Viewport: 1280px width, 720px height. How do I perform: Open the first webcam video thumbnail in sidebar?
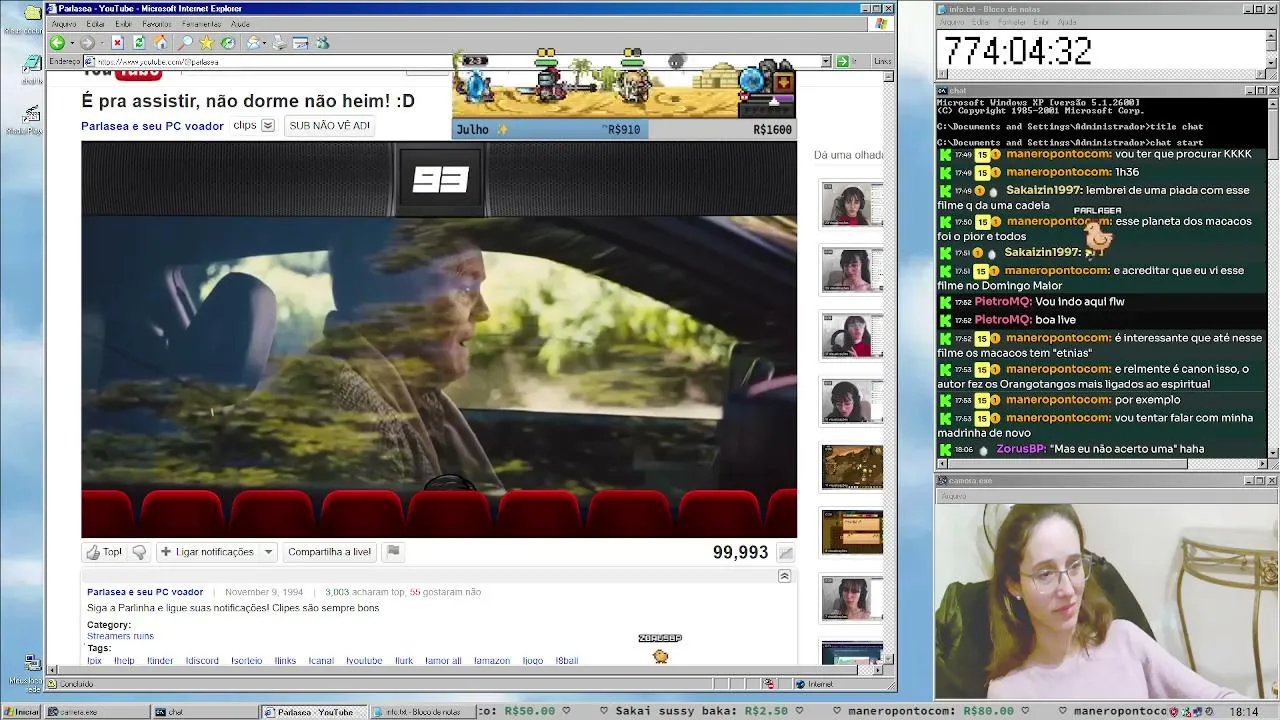tap(852, 205)
